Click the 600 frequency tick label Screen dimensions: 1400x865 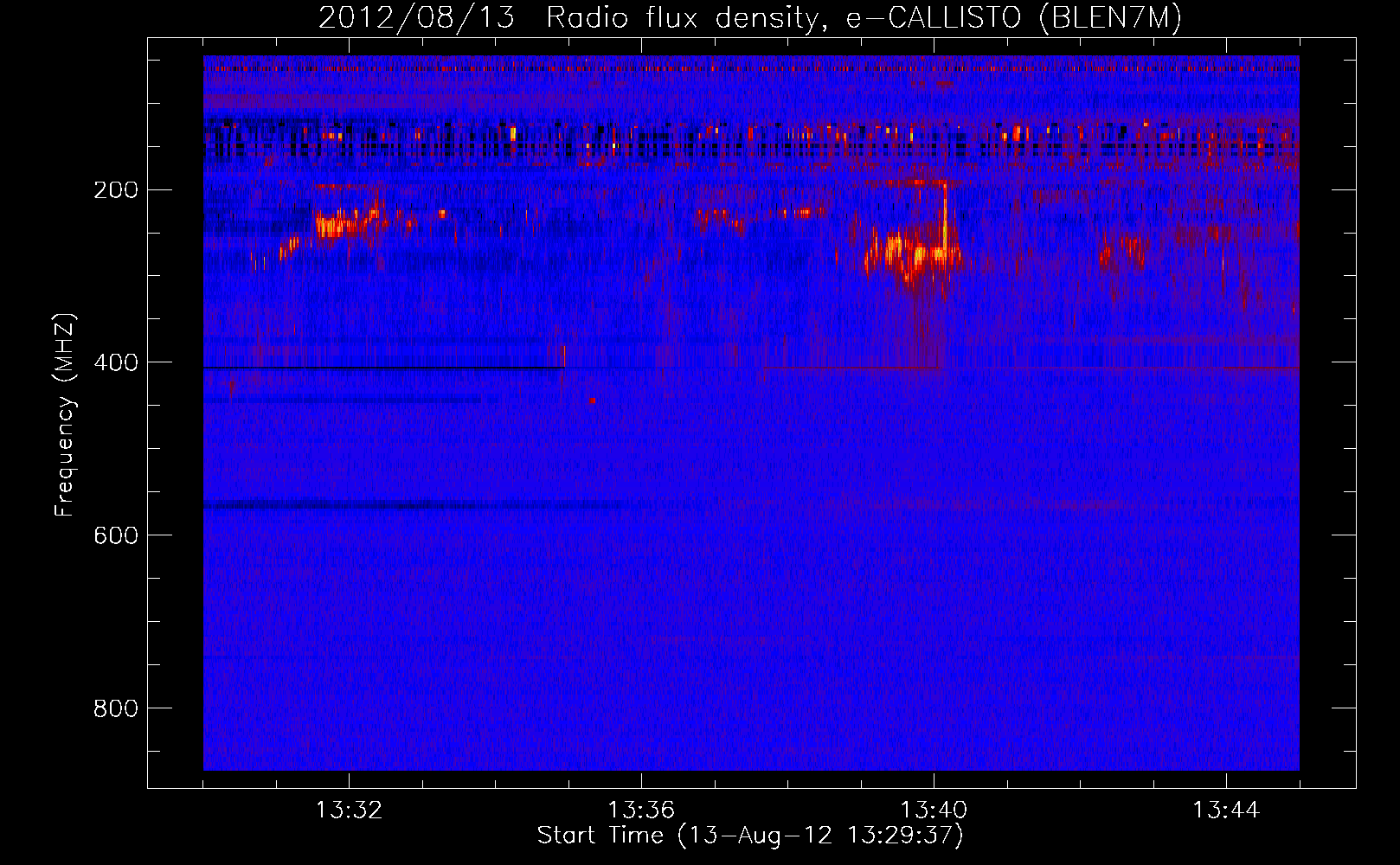(116, 535)
